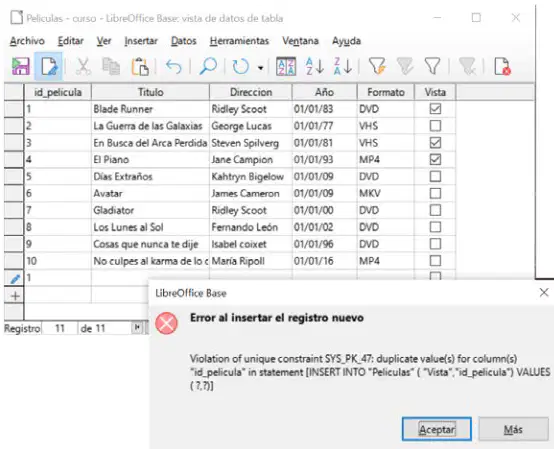Click the record number field

[59, 329]
